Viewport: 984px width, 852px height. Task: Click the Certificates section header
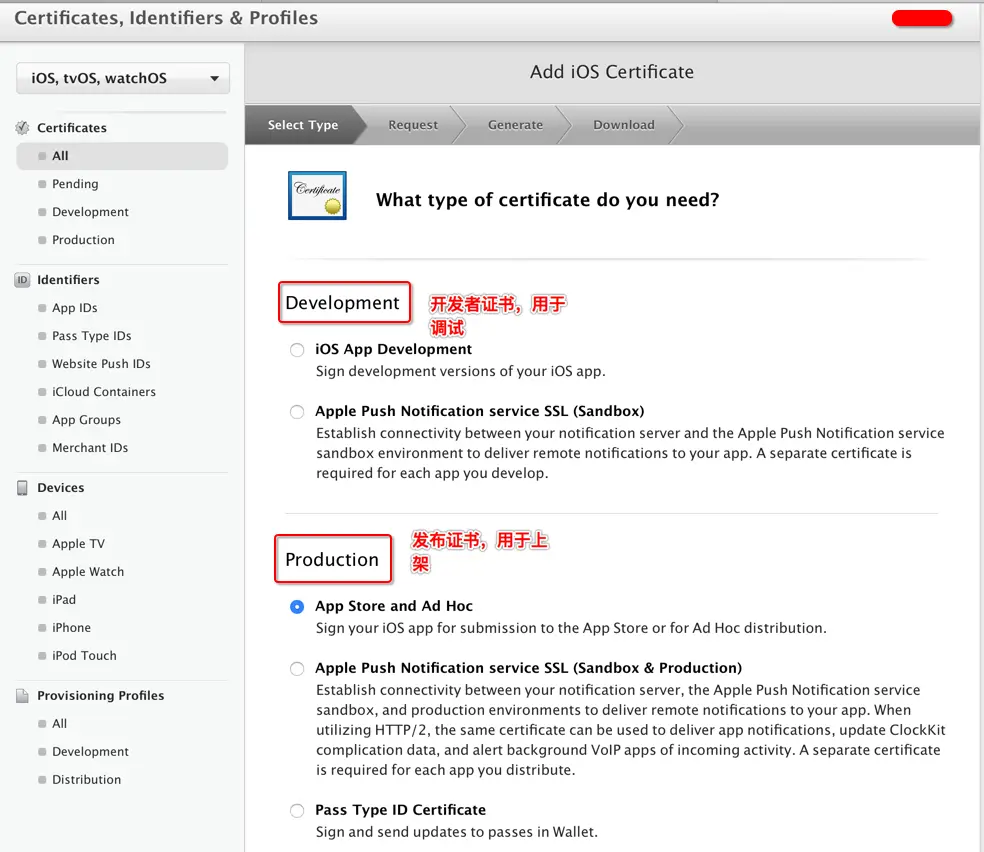pos(72,128)
